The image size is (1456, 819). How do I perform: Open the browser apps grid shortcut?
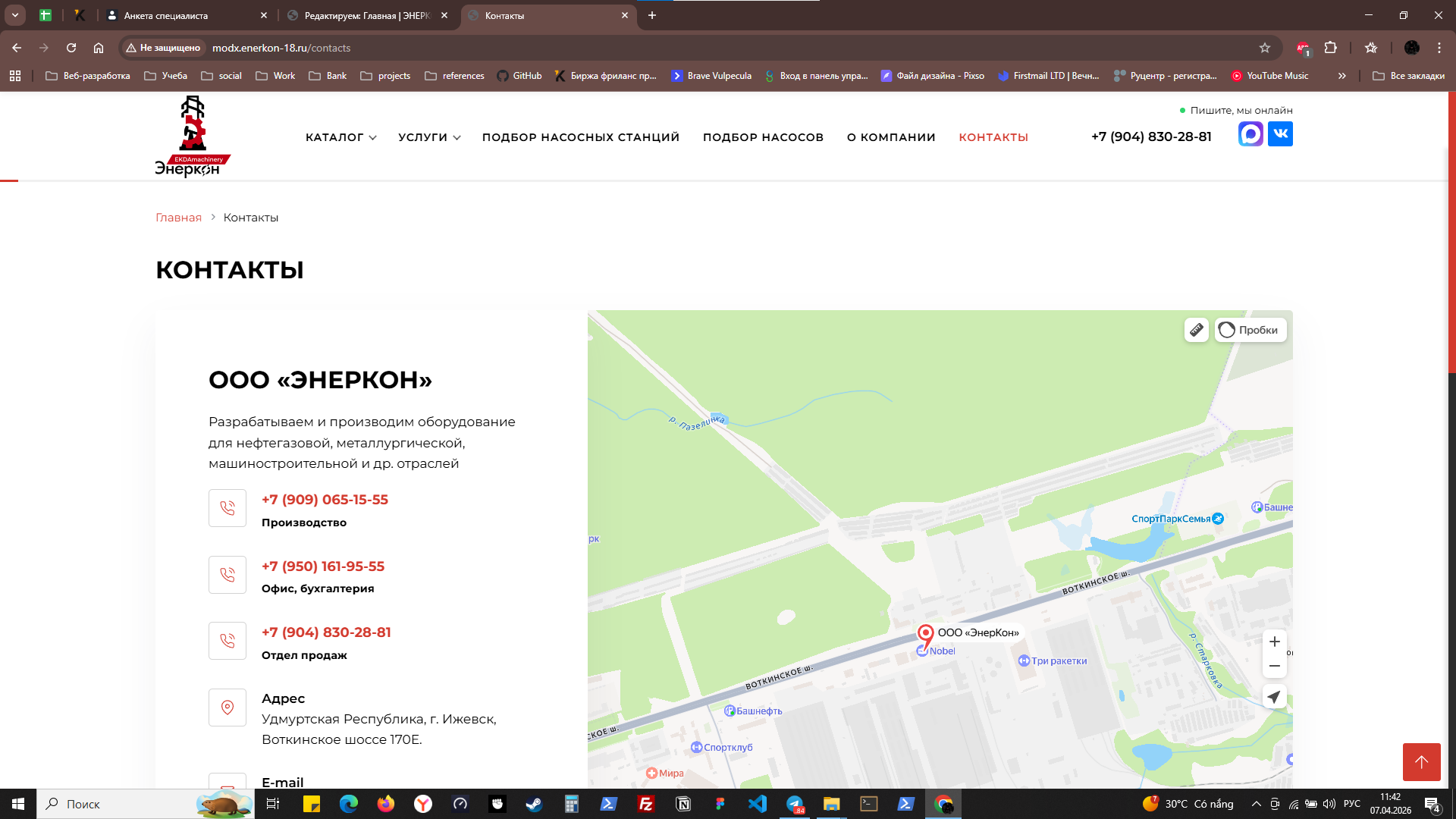[15, 76]
